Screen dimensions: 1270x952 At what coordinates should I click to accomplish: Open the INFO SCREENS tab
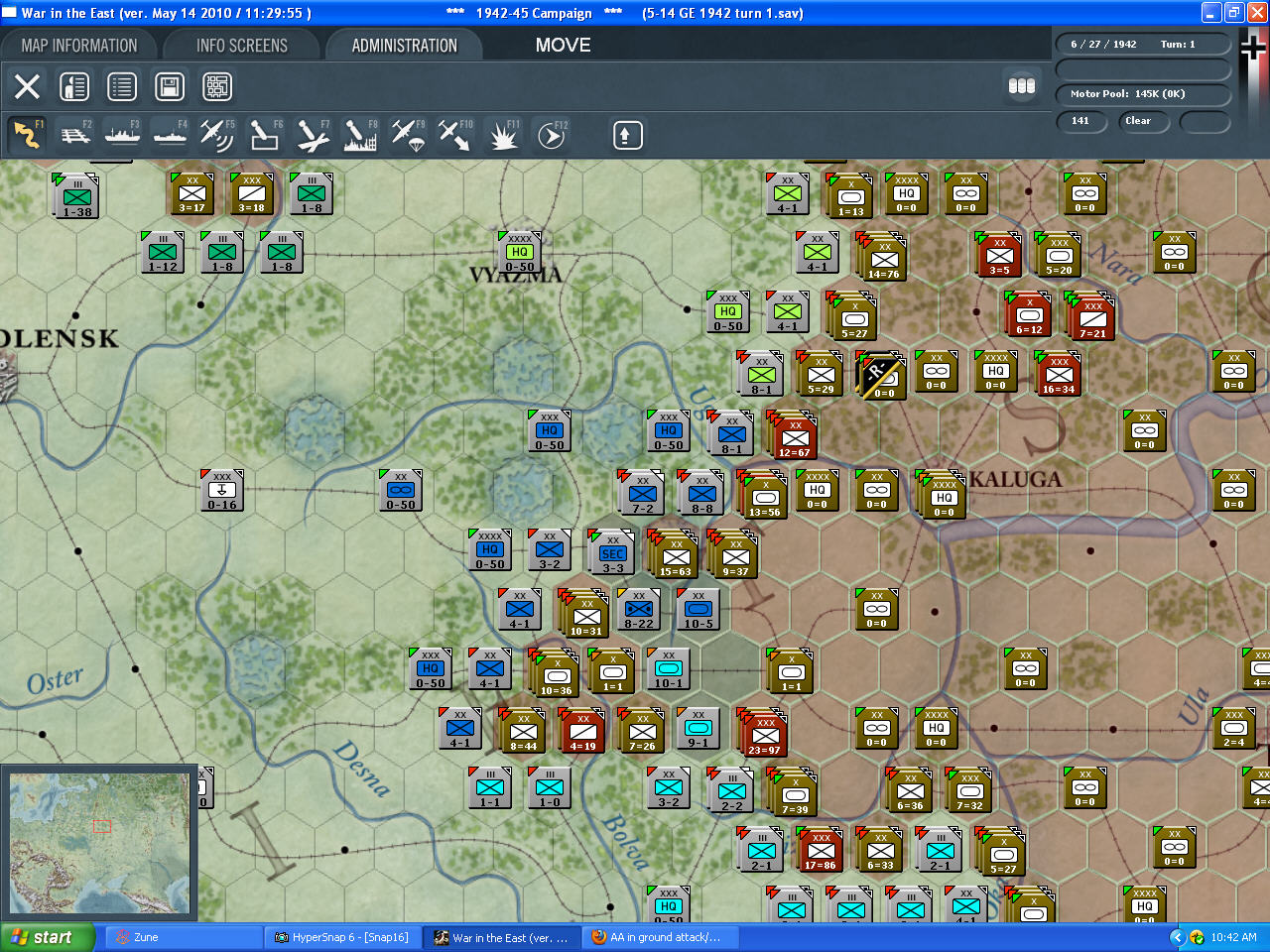click(x=242, y=46)
